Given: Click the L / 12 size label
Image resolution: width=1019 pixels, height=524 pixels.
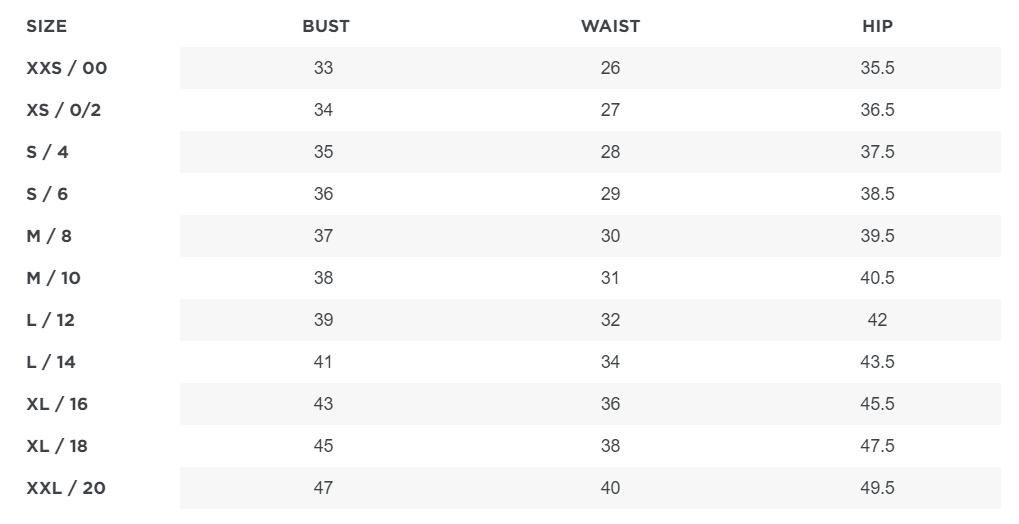Looking at the screenshot, I should tap(51, 320).
